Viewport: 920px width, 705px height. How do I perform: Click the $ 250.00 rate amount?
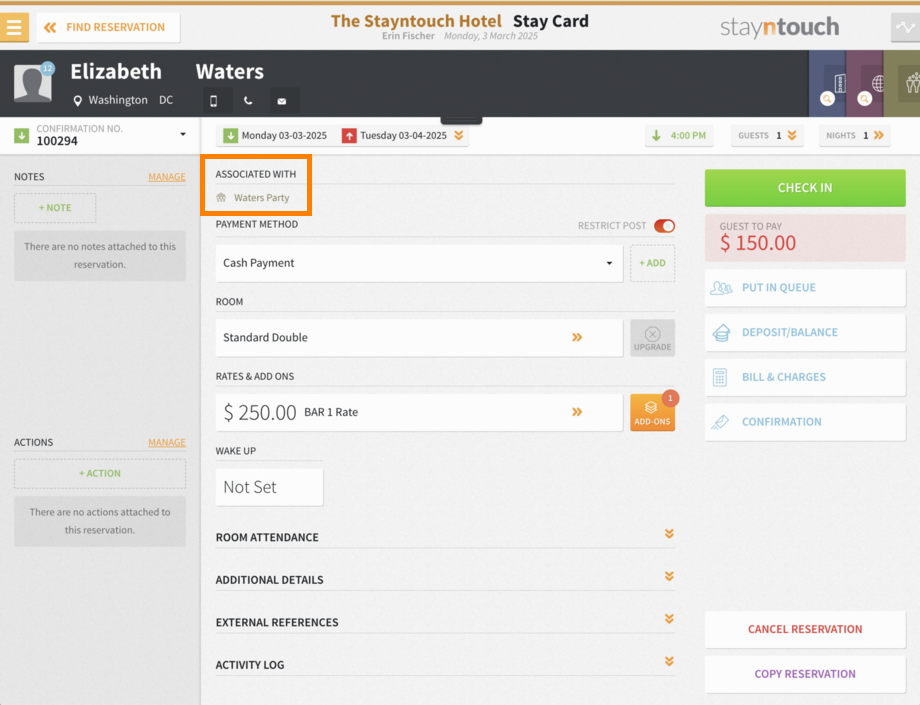(x=259, y=412)
